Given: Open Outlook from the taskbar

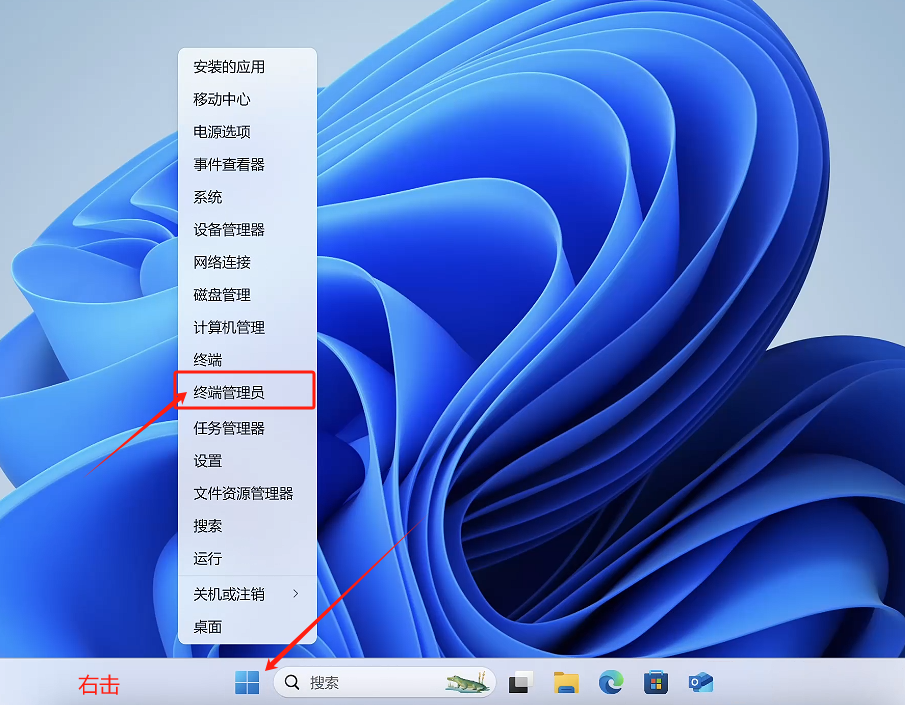Looking at the screenshot, I should [701, 683].
